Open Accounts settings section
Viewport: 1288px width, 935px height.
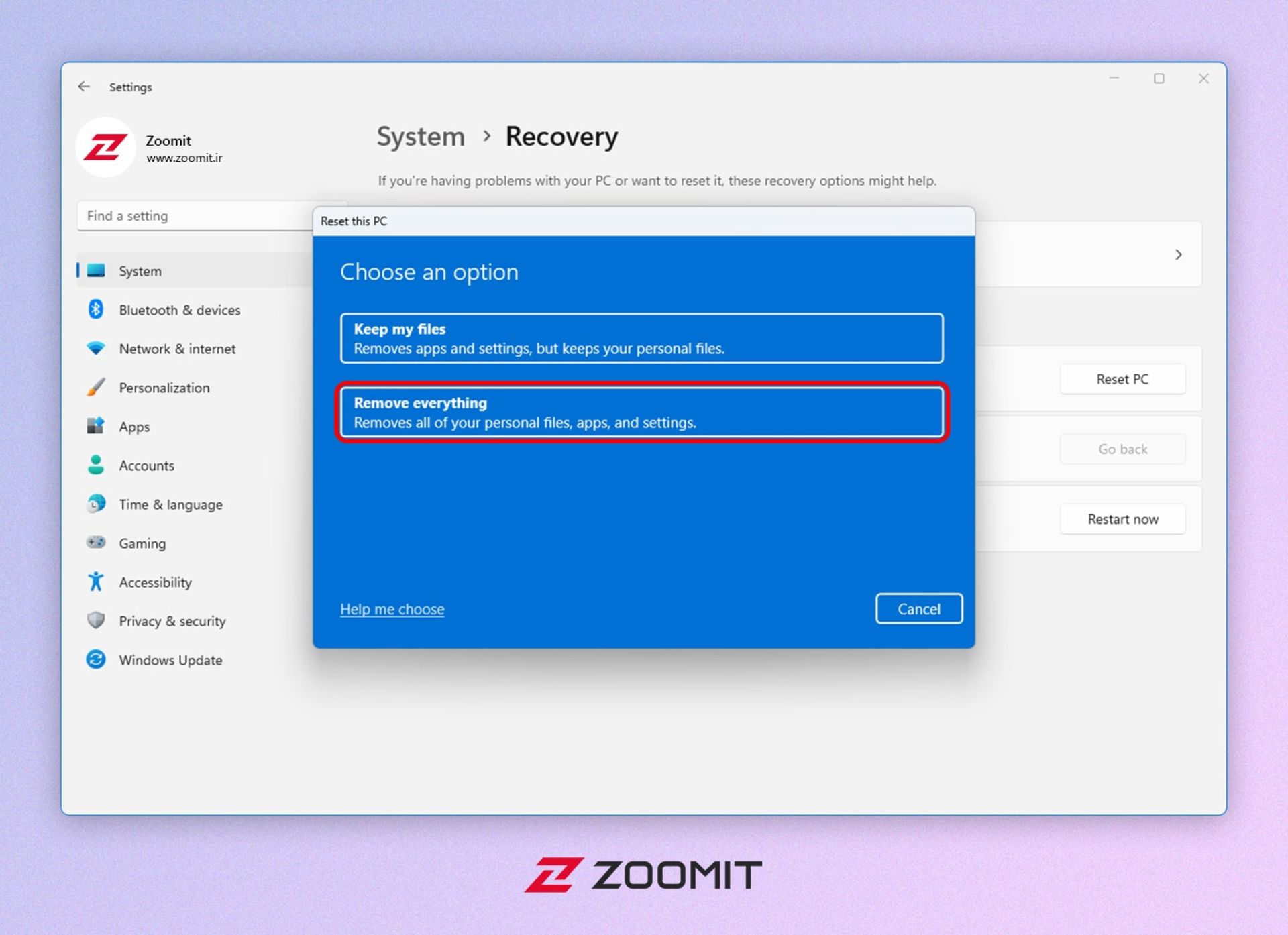[146, 465]
